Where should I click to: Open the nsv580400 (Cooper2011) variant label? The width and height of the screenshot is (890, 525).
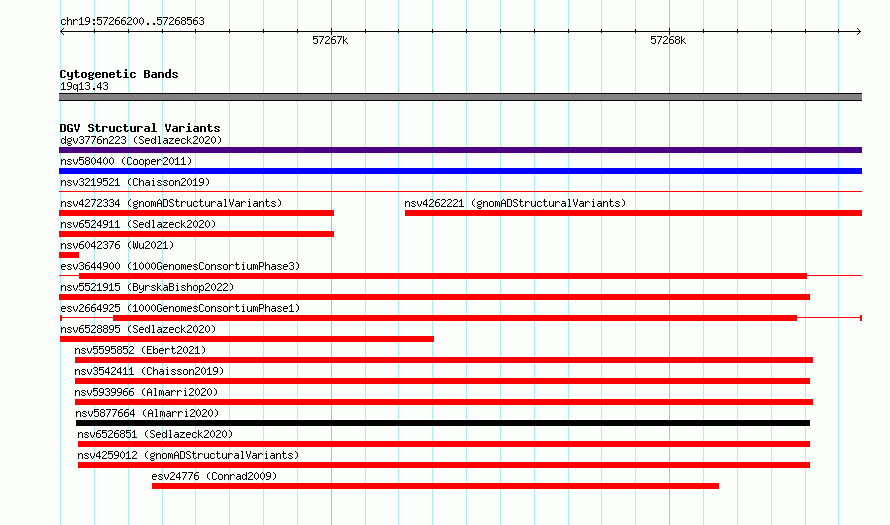(x=126, y=161)
